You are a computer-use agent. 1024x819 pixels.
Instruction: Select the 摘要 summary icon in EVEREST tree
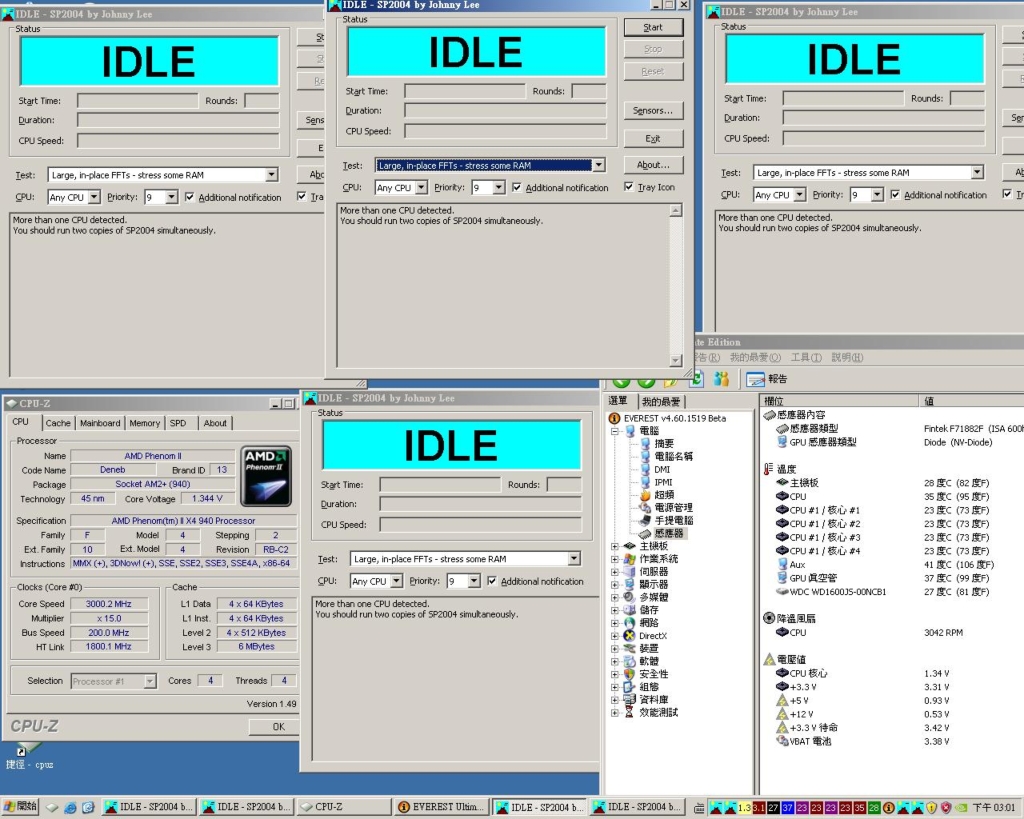click(645, 443)
